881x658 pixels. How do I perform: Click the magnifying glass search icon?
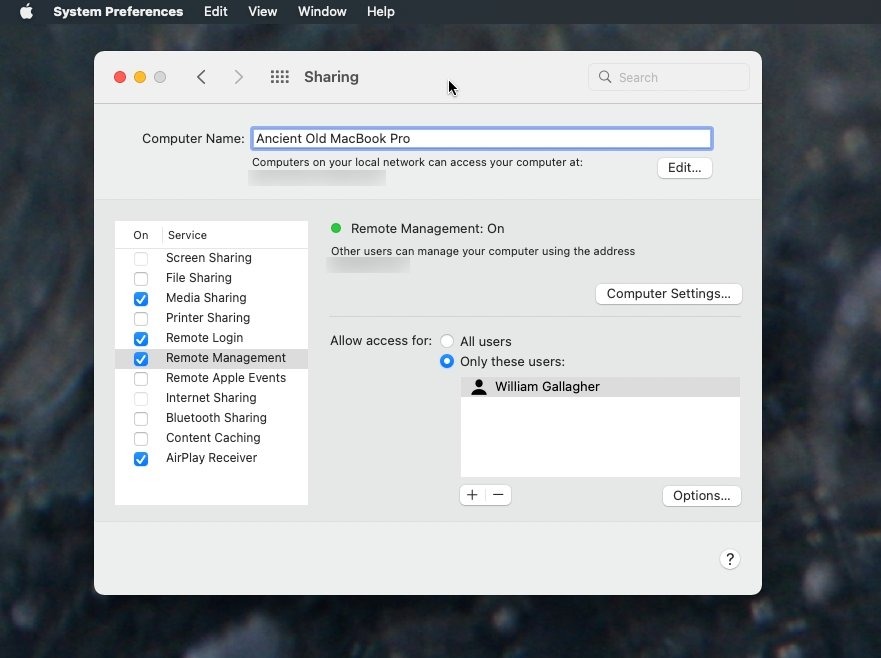click(605, 77)
